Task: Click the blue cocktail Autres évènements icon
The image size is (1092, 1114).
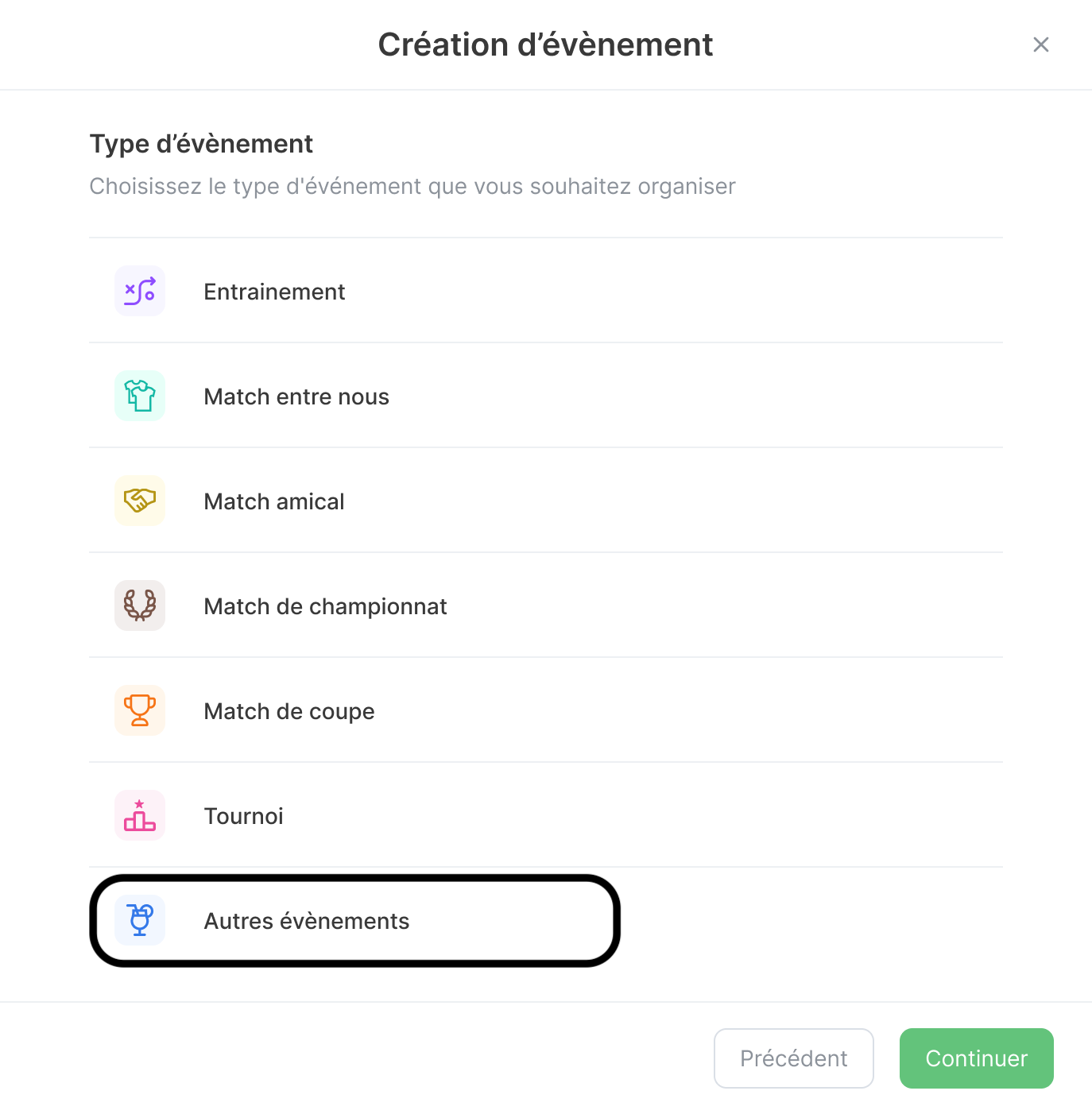Action: pos(140,920)
